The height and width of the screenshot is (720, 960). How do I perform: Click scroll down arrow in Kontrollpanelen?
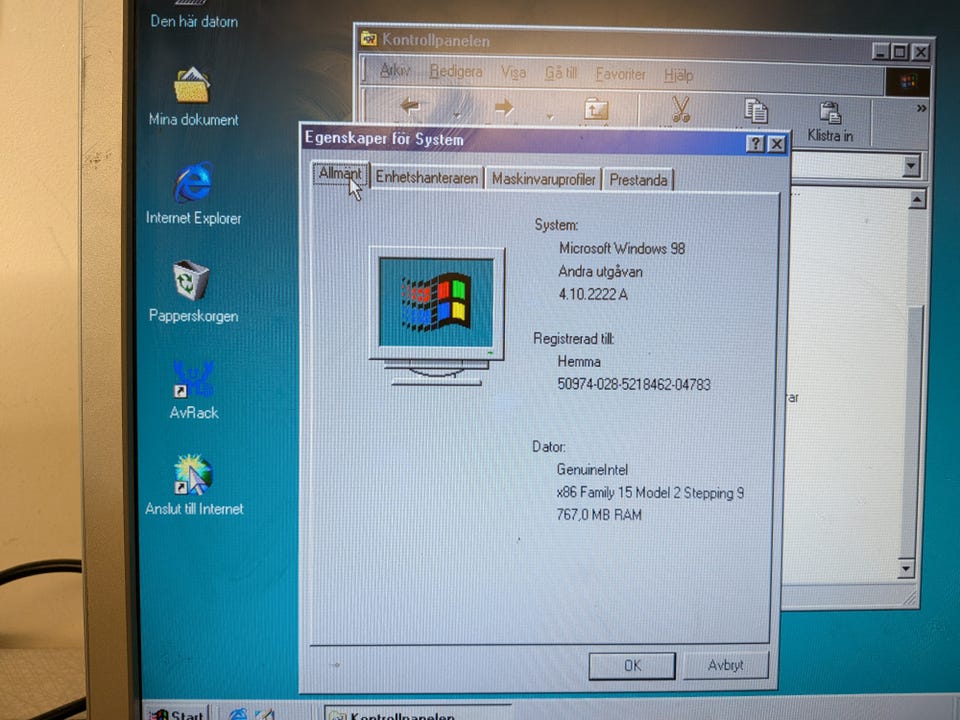coord(906,568)
